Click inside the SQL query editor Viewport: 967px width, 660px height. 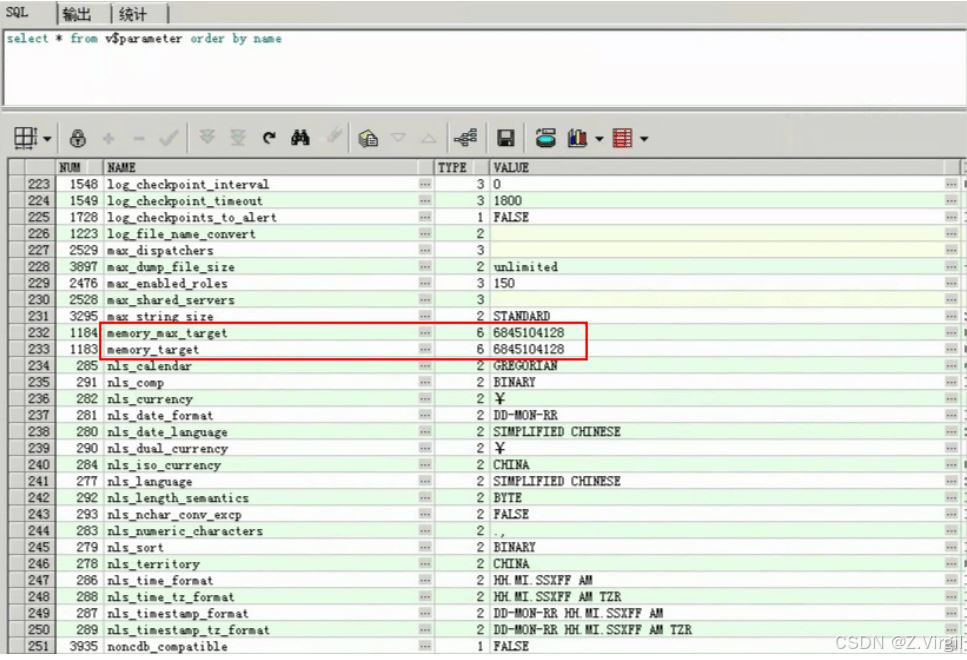pos(485,68)
